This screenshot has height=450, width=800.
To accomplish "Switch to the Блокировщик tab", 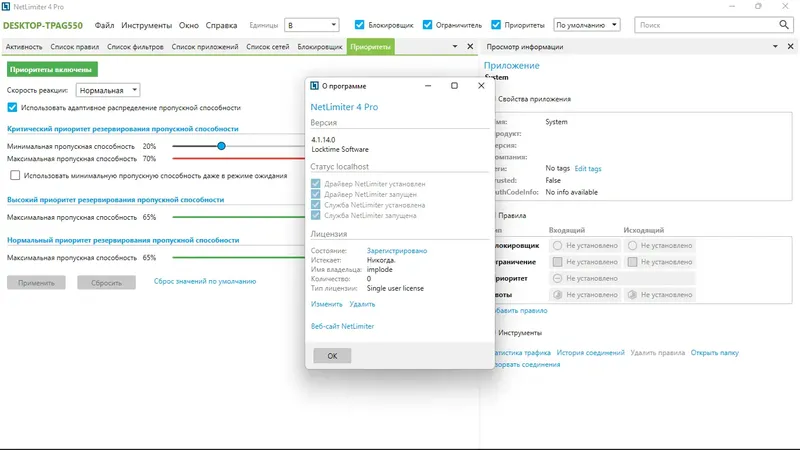I will coord(320,46).
